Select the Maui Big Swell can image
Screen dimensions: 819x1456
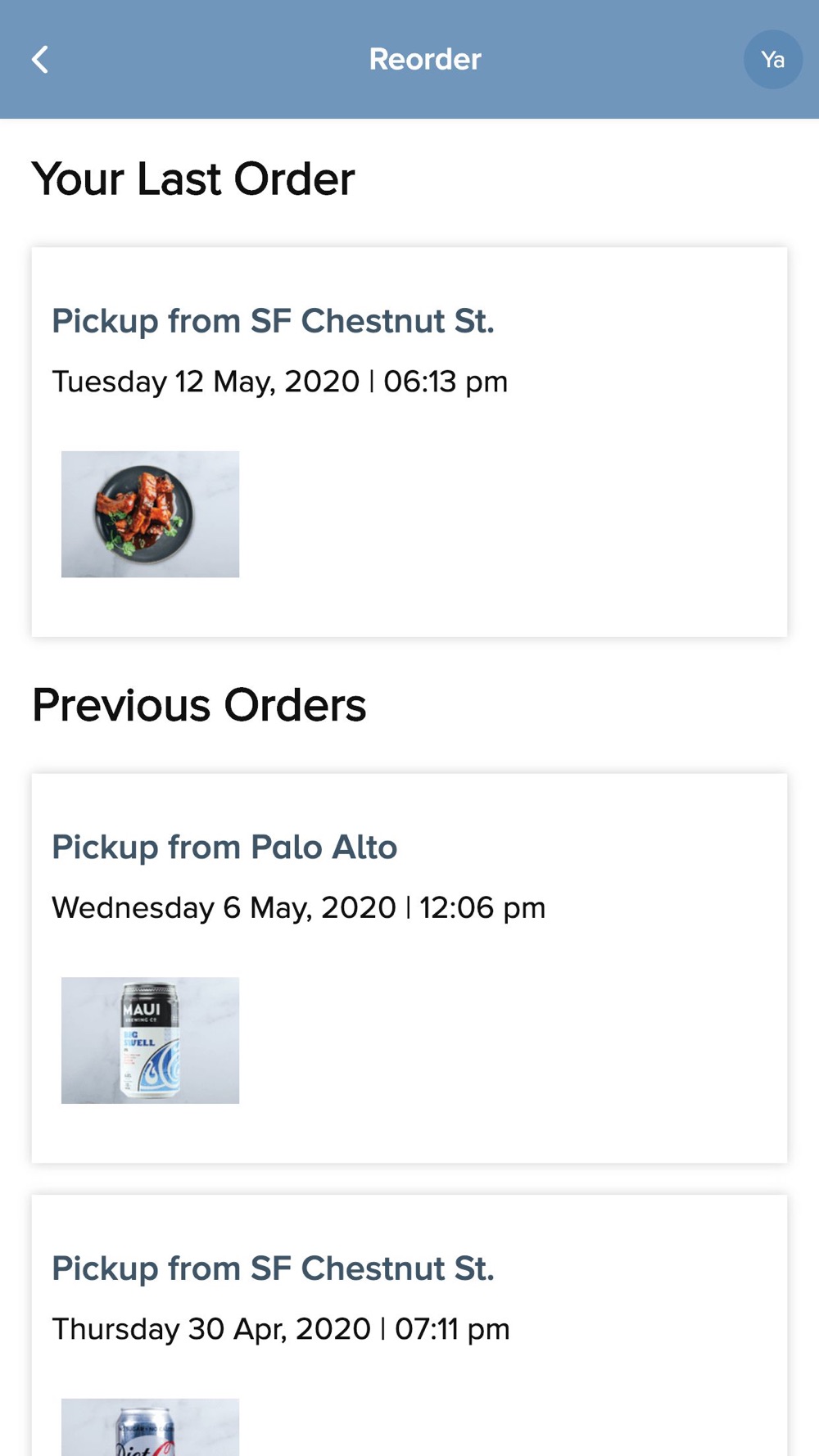pos(150,1040)
